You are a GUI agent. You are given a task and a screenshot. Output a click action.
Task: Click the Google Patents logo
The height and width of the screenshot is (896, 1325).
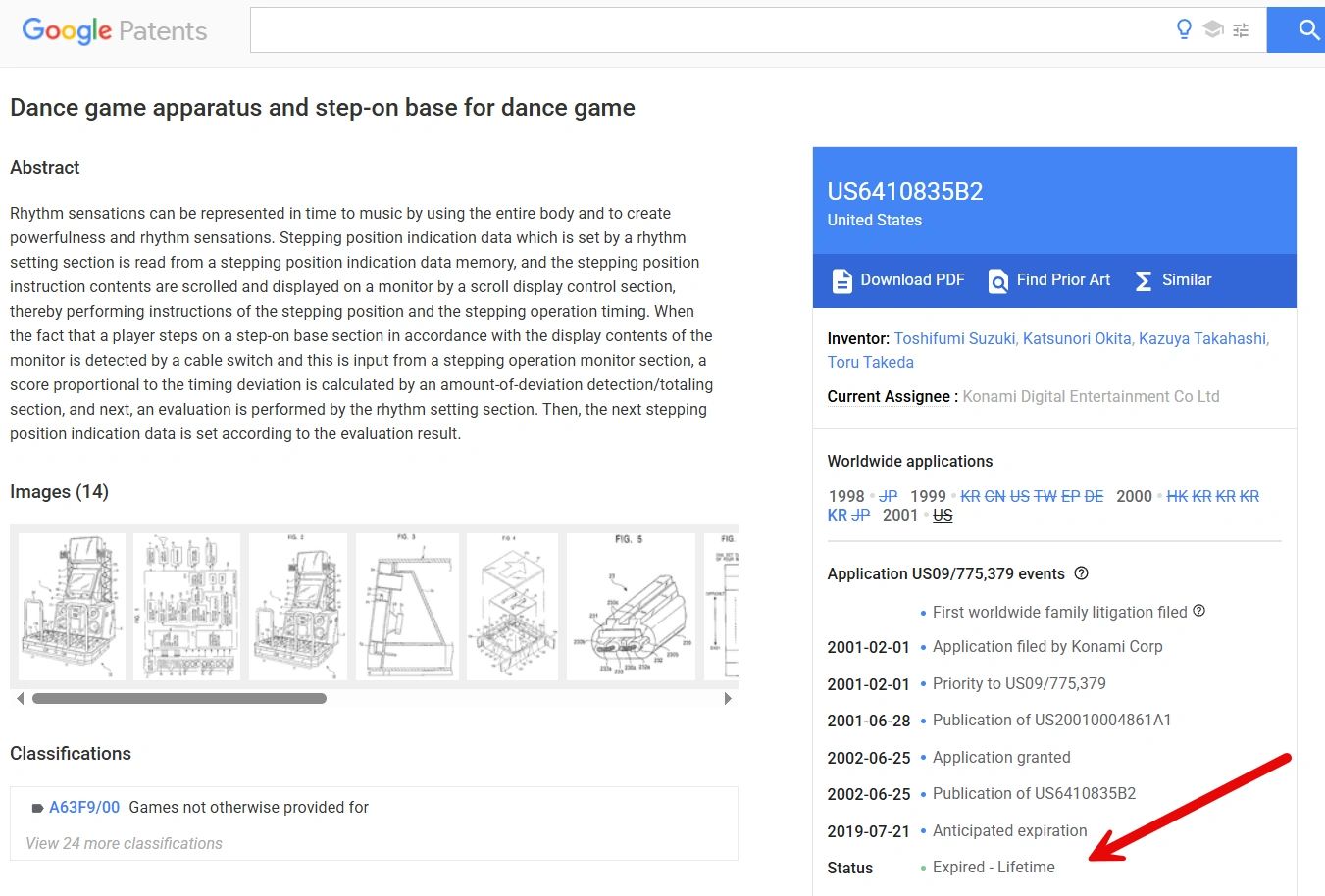[x=115, y=30]
